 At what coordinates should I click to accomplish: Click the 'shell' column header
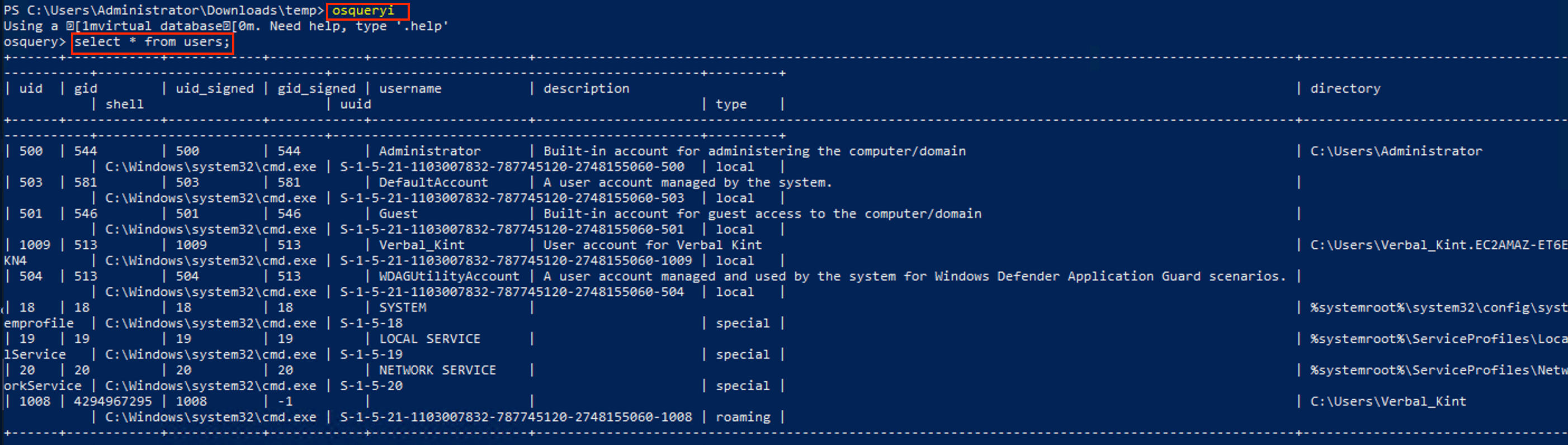(124, 104)
